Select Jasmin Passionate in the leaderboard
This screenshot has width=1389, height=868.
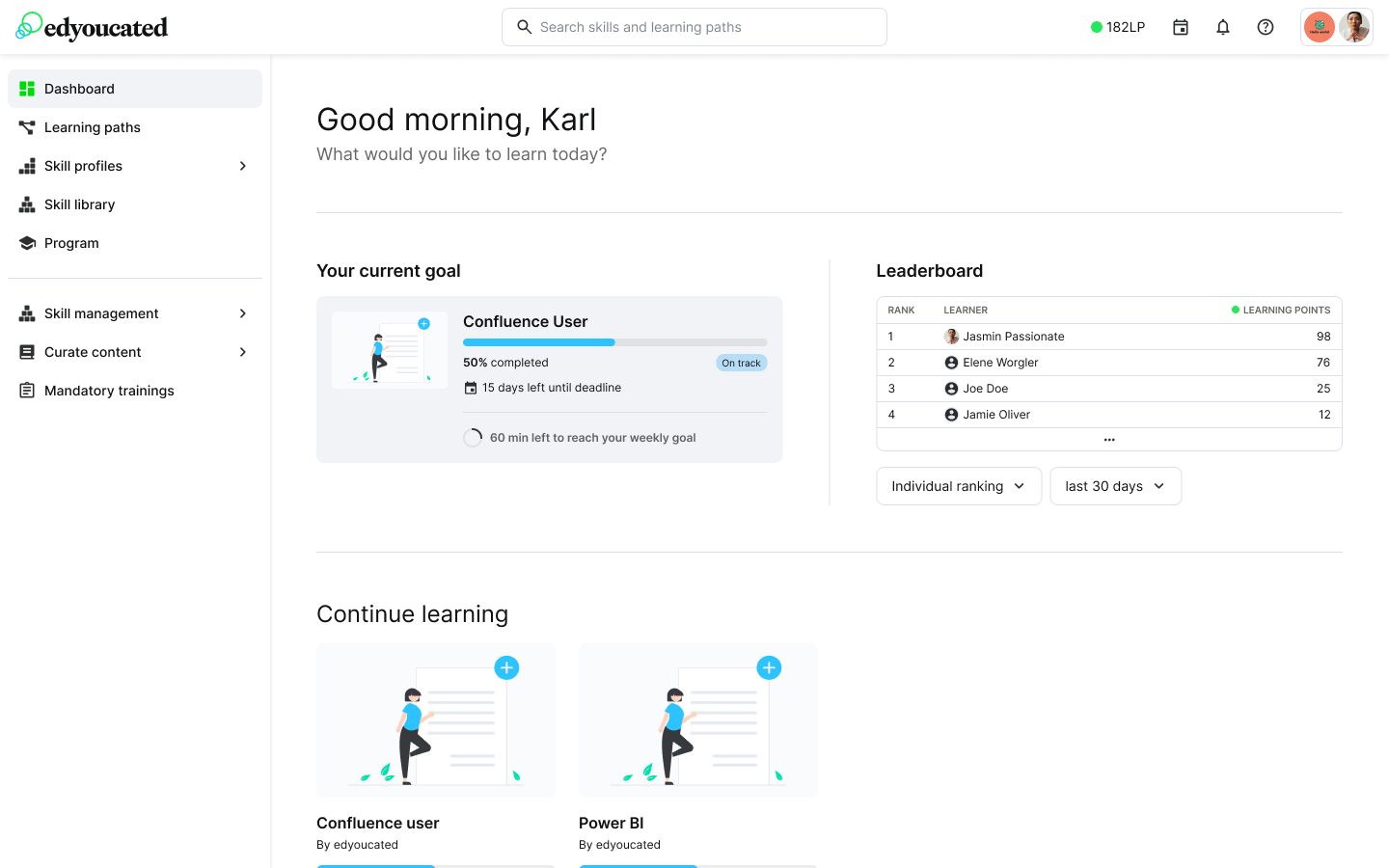[1013, 337]
